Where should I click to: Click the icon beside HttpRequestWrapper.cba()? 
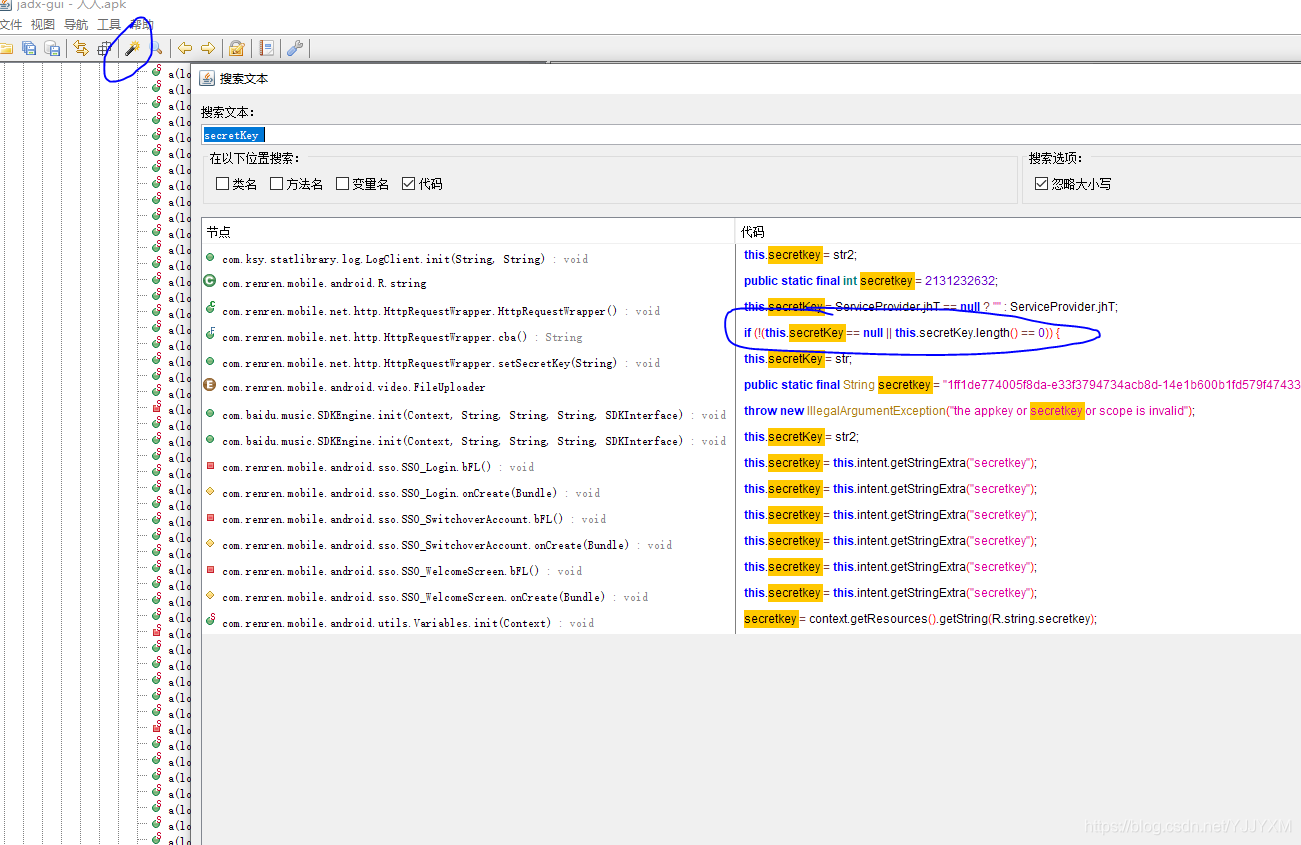pyautogui.click(x=210, y=335)
